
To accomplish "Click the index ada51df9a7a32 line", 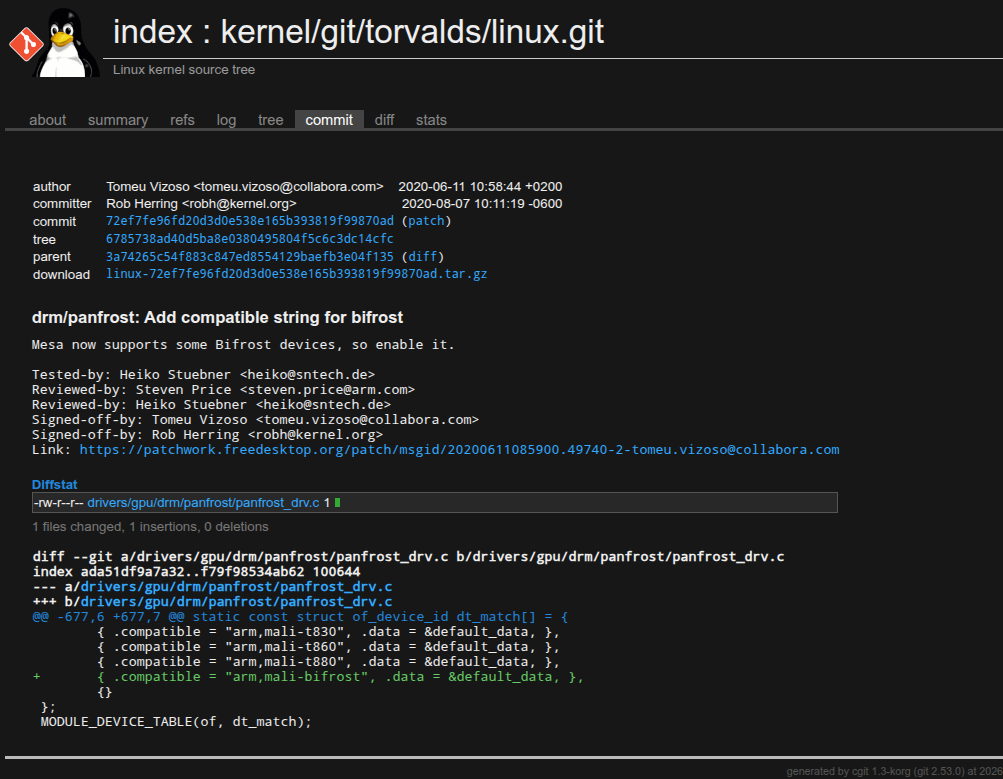I will [x=196, y=572].
